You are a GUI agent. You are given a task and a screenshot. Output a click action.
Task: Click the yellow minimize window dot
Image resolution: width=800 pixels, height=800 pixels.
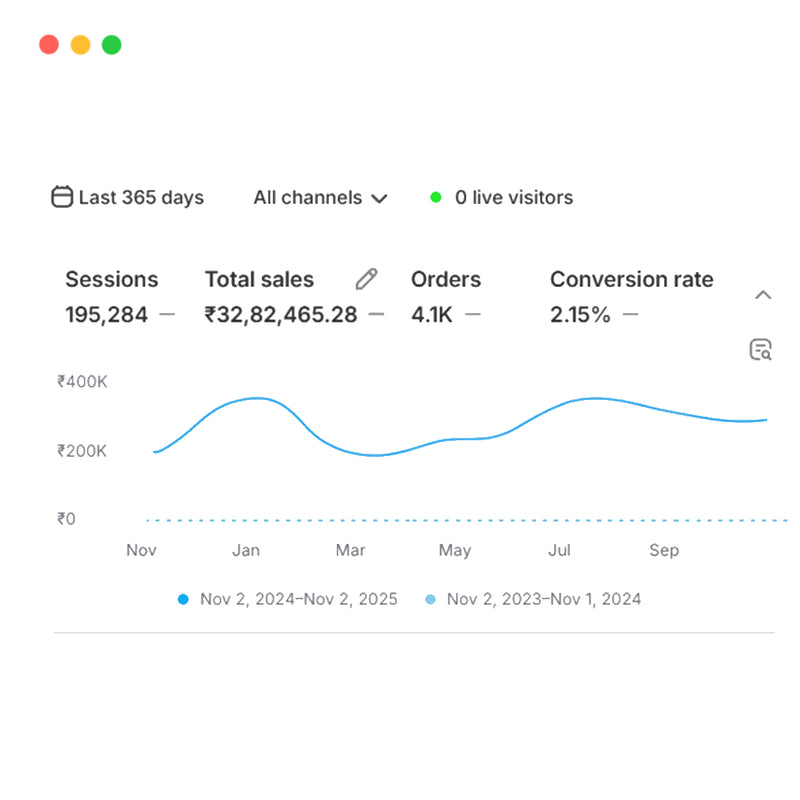coord(80,45)
